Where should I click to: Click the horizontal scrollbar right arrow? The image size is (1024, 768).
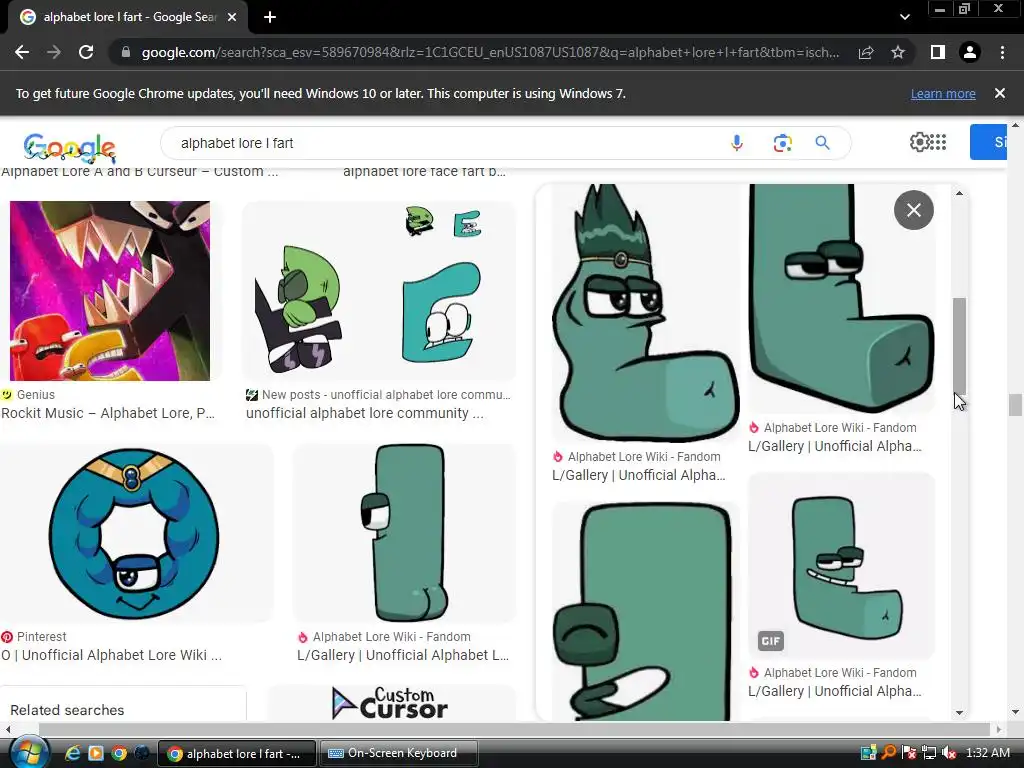tap(998, 729)
